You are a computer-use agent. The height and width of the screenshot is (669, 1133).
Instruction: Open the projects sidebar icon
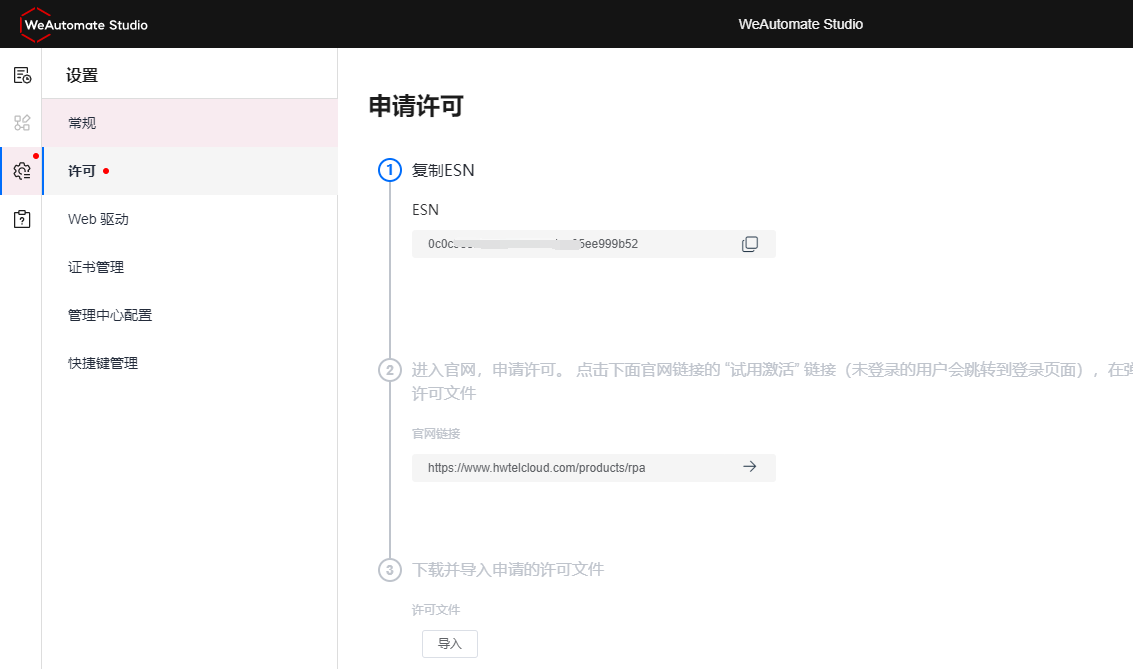(x=22, y=75)
